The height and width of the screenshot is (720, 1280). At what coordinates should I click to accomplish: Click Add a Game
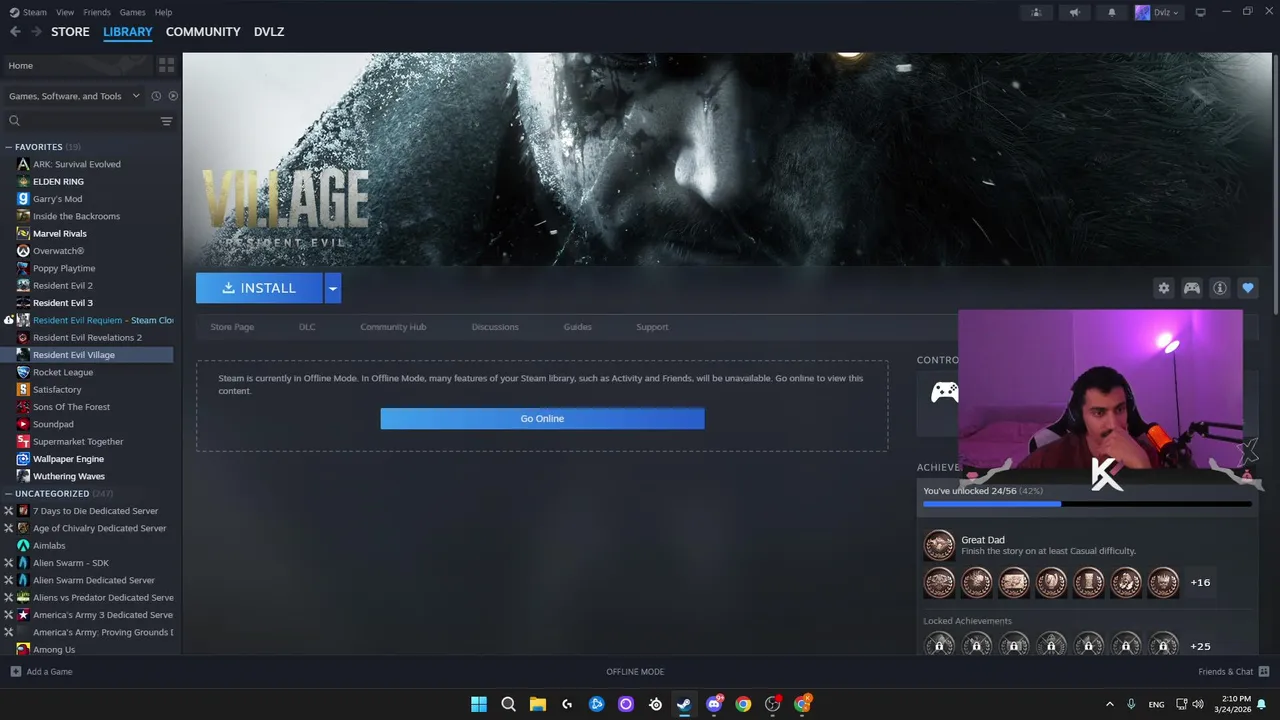coord(41,671)
